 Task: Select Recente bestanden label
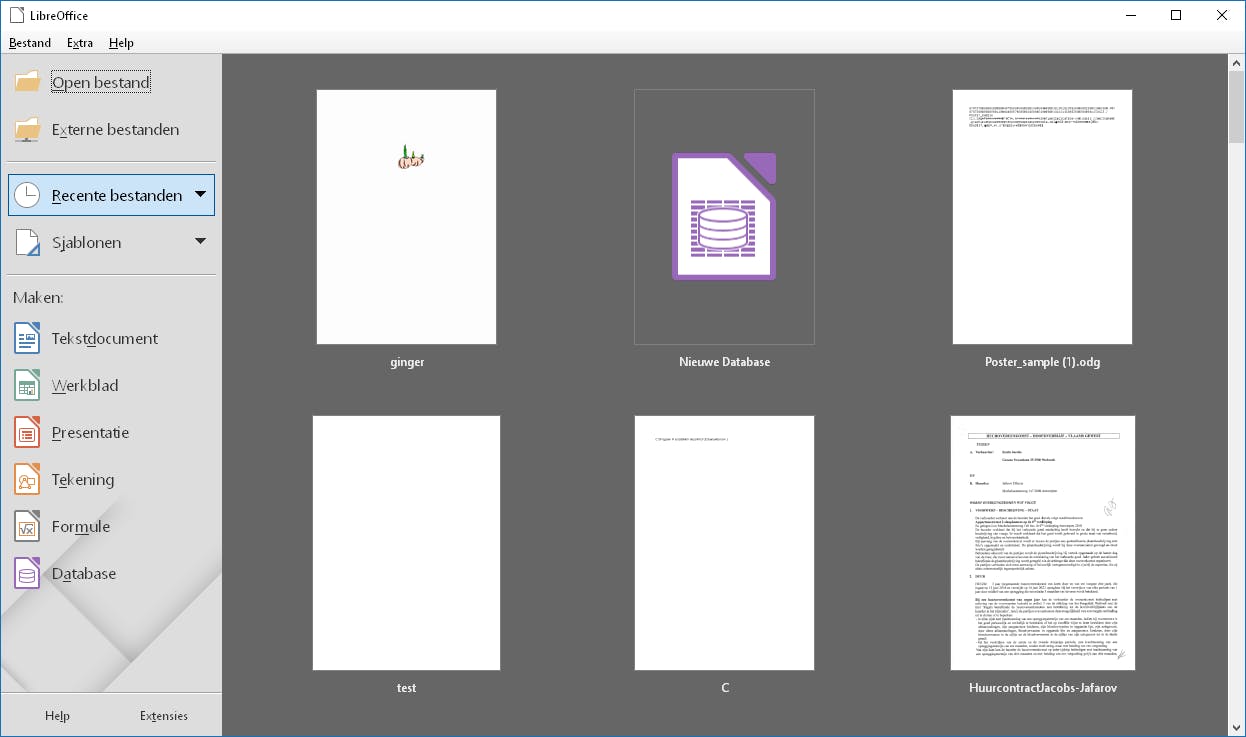tap(117, 196)
